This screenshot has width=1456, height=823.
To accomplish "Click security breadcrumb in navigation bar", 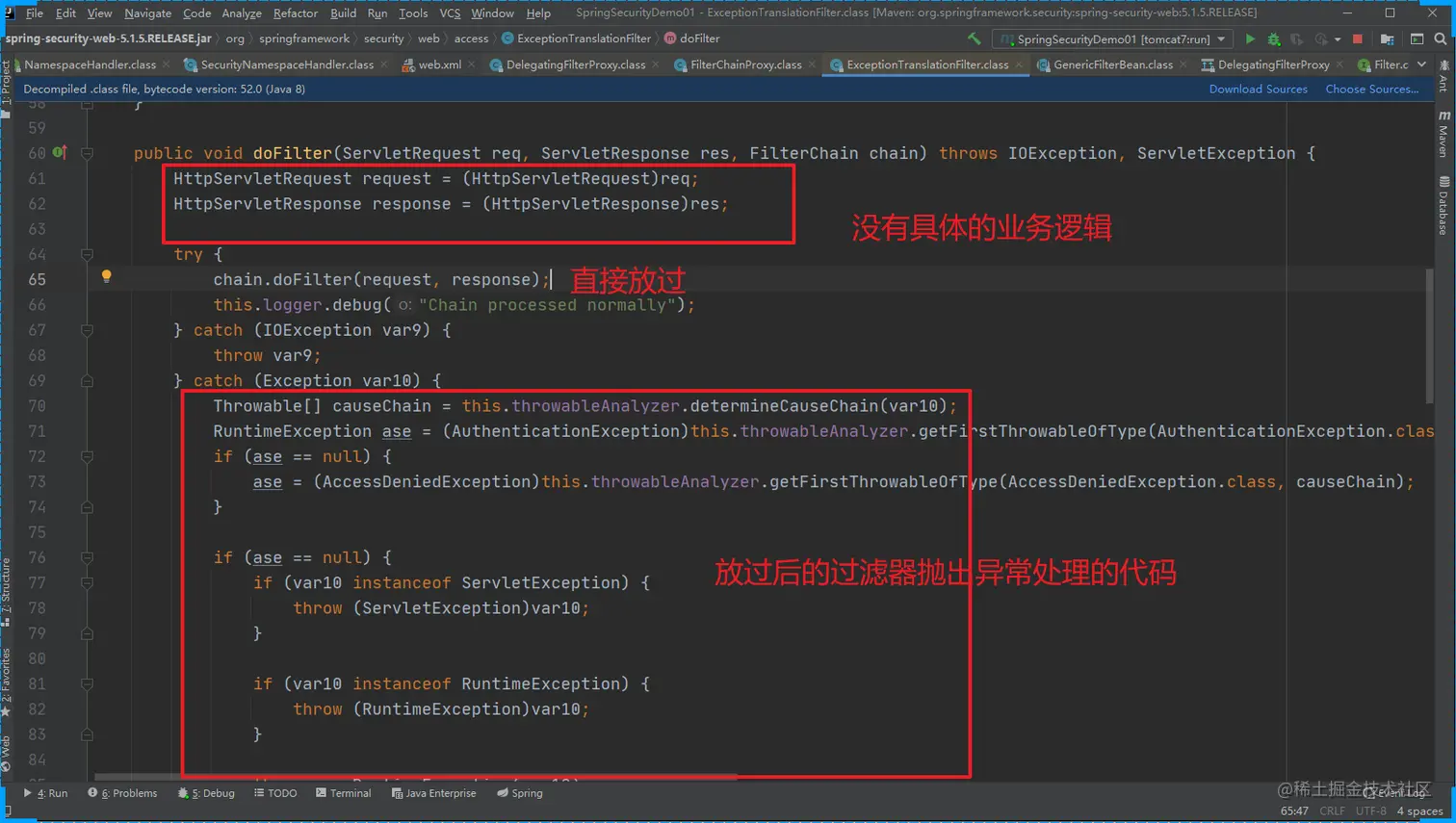I will point(383,39).
